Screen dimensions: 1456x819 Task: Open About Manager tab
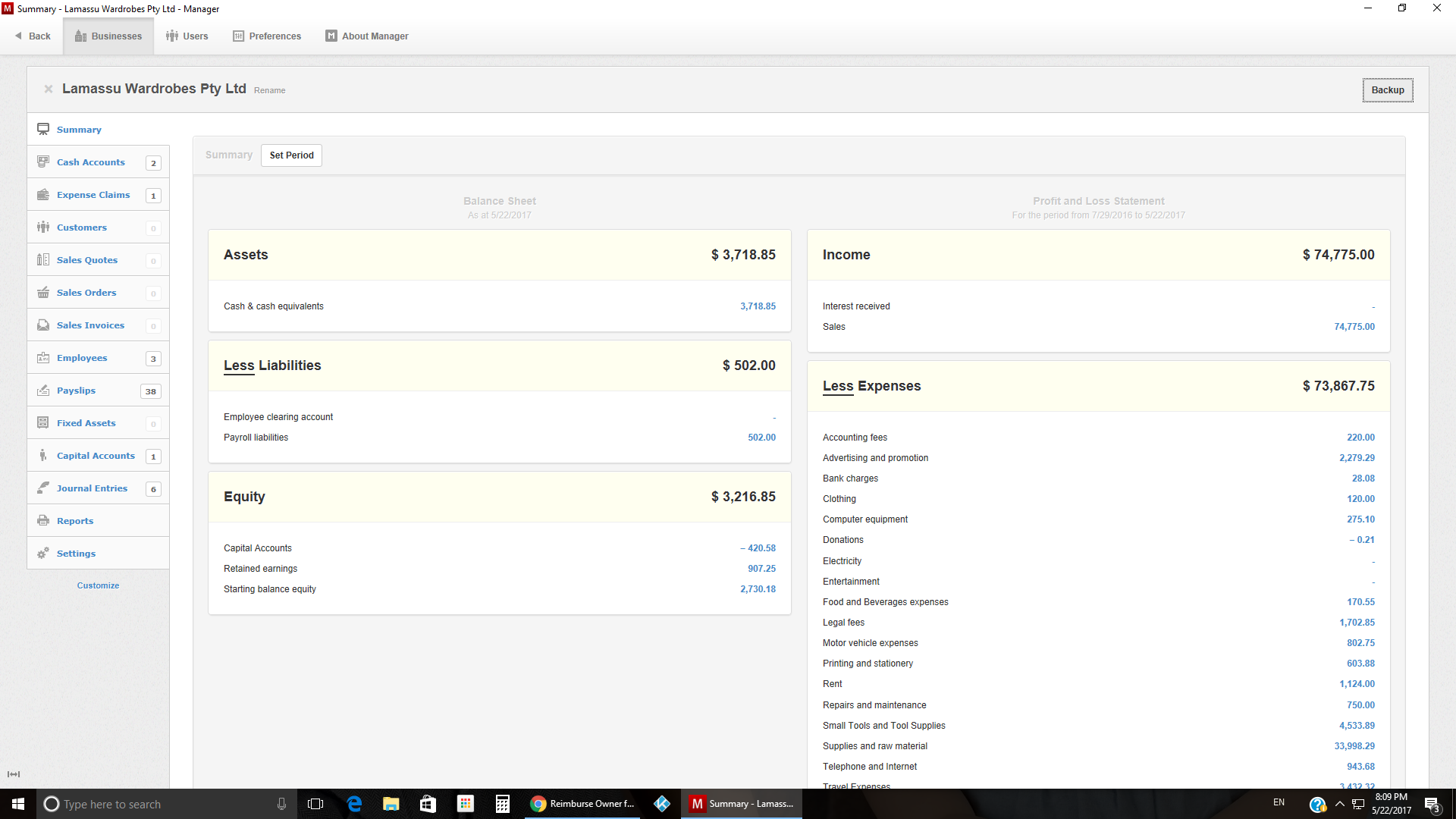click(367, 36)
